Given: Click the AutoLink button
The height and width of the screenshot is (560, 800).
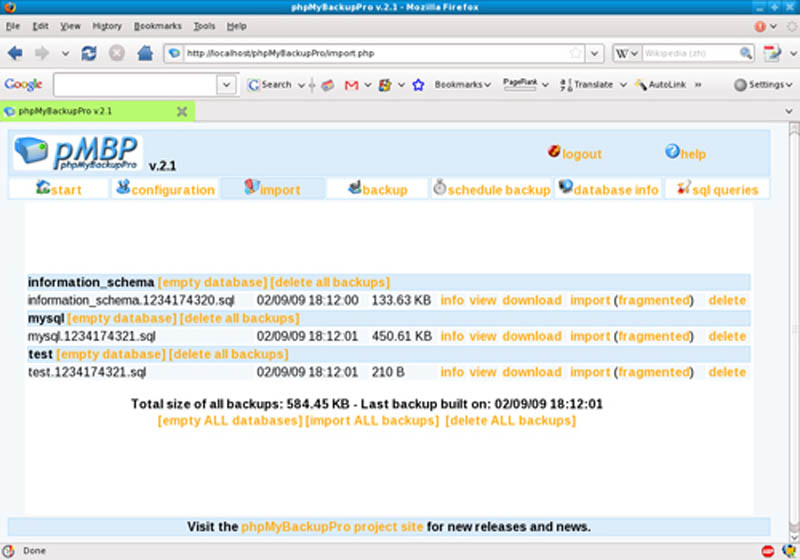Looking at the screenshot, I should (660, 85).
